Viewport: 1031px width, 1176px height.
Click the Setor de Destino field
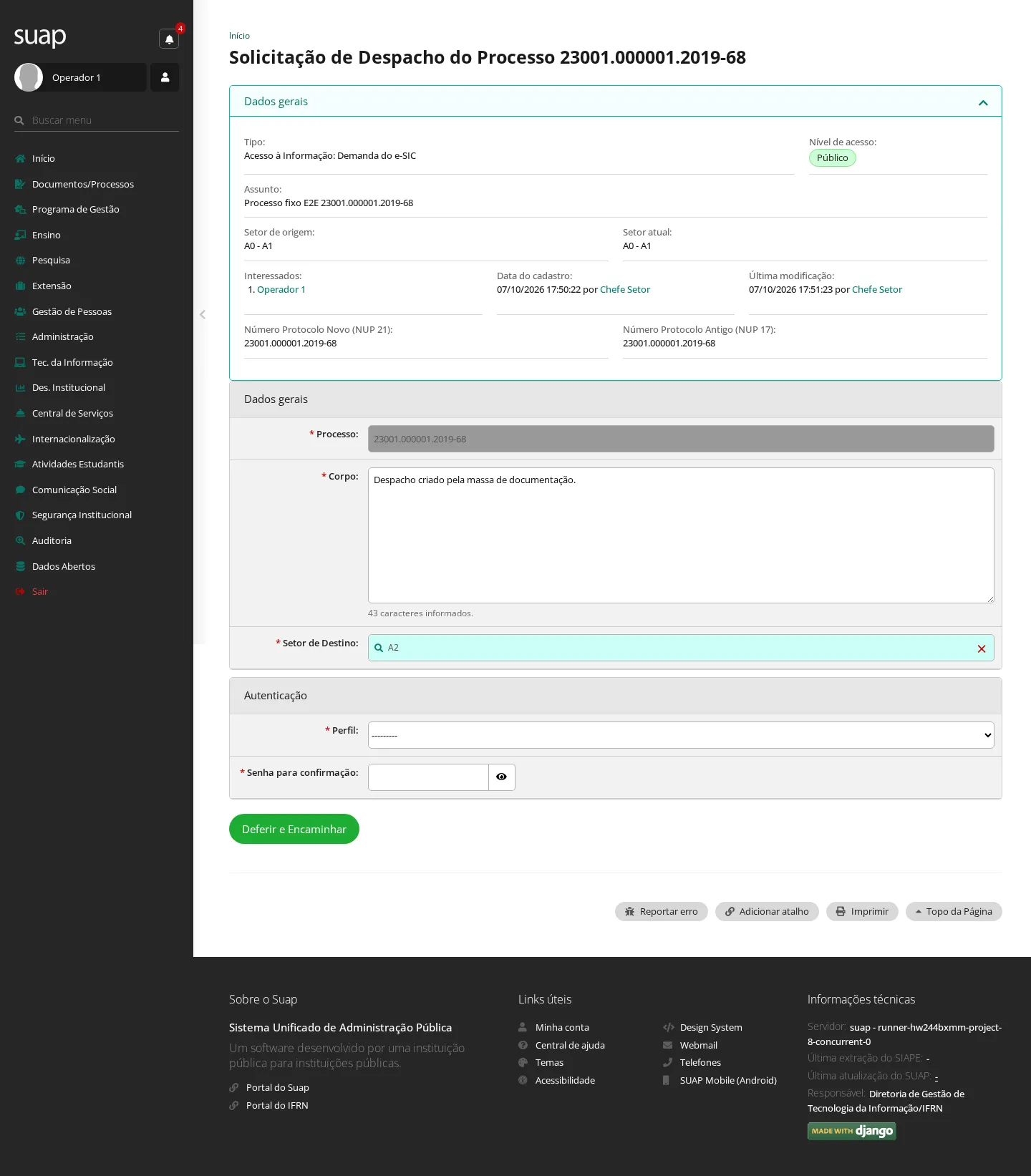[x=681, y=648]
